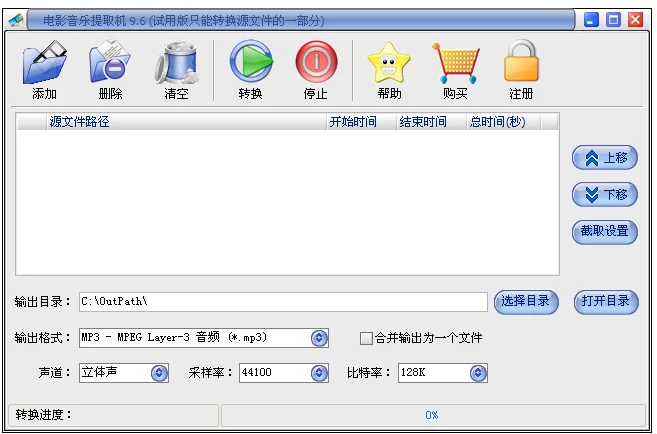Open the 比特率 128K dropdown
This screenshot has height=434, width=657.
(x=478, y=373)
